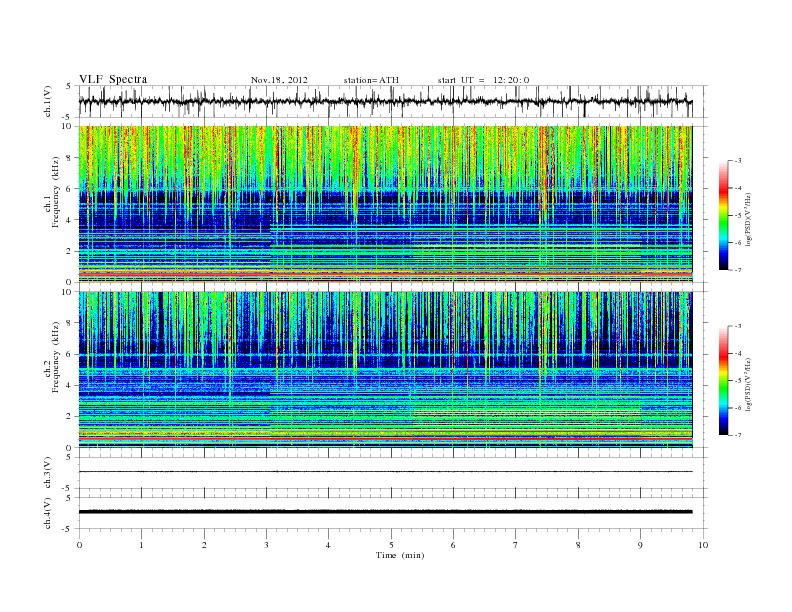Click the ch.2 spectrogram color scale bar
Image resolution: width=792 pixels, height=612 pixels.
tap(724, 380)
